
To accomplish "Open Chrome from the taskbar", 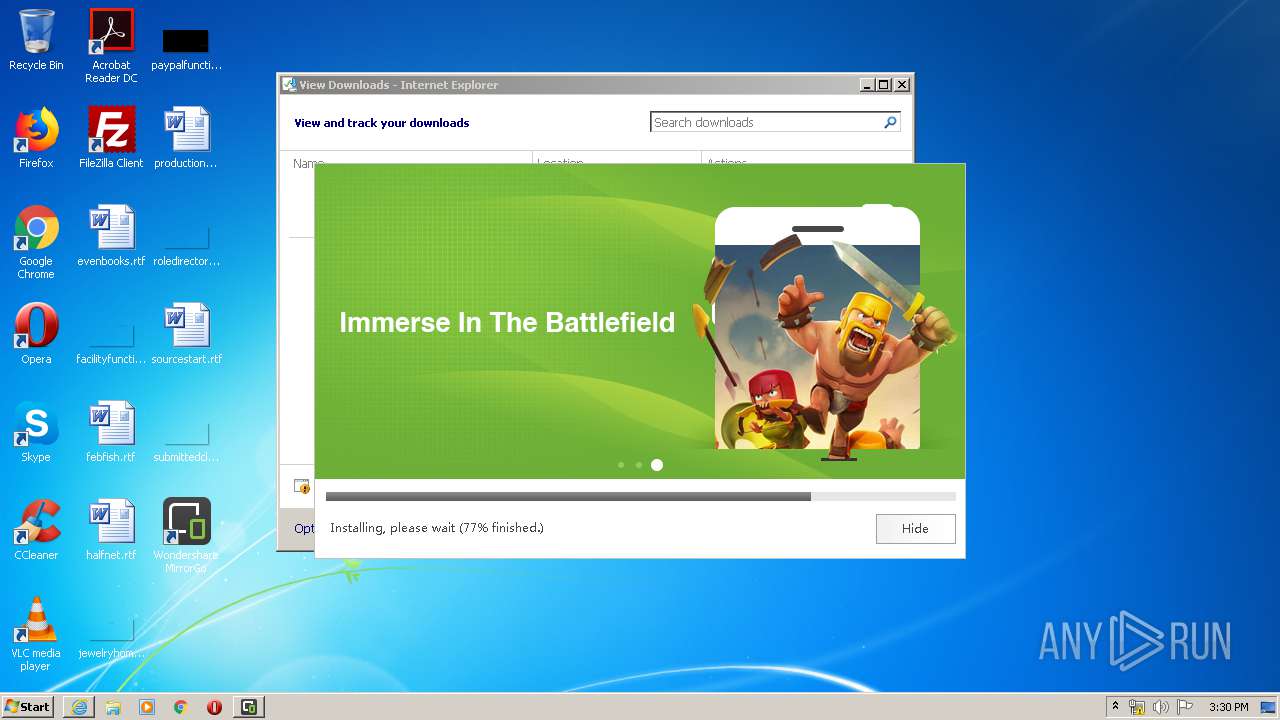I will click(x=181, y=707).
